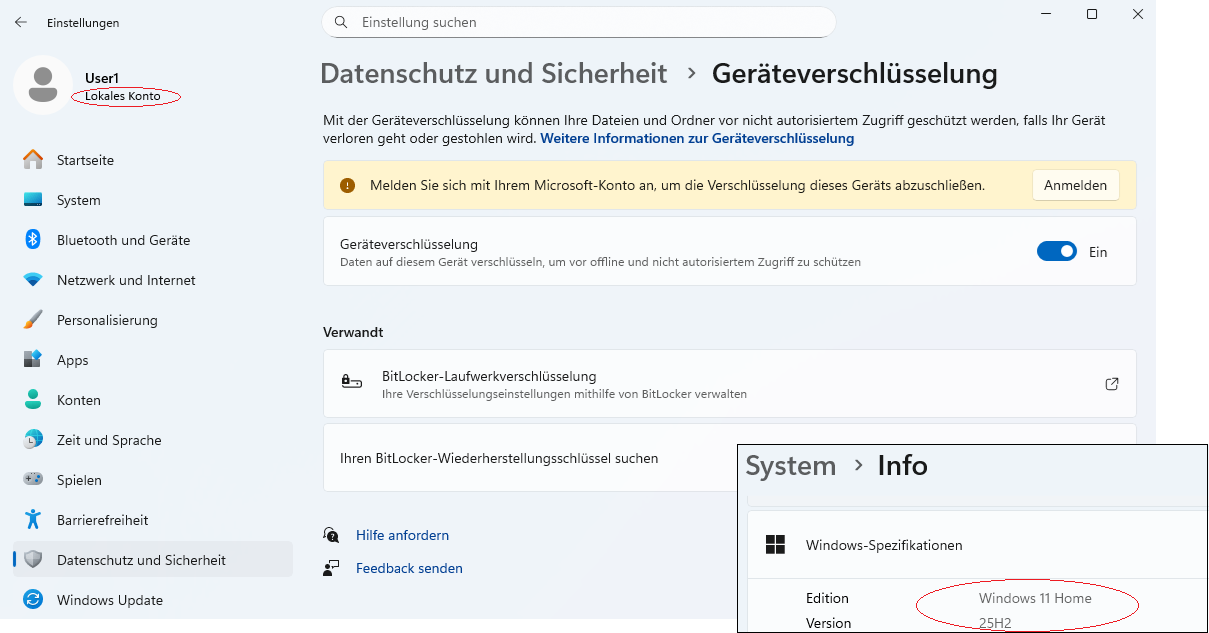The width and height of the screenshot is (1209, 633).
Task: Click Windows-Spezifikationen row
Action: 977,545
